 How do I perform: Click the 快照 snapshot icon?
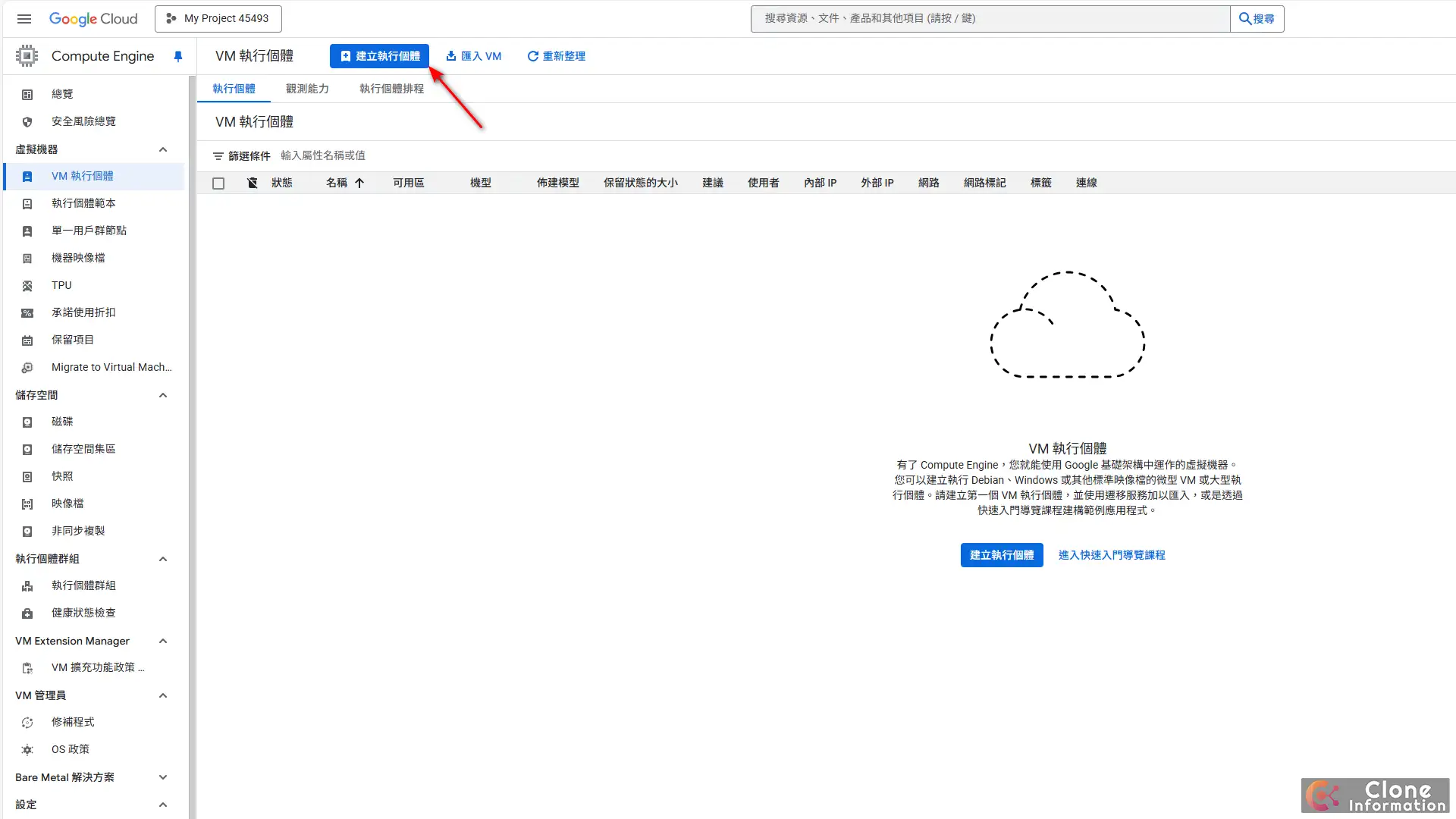coord(27,476)
